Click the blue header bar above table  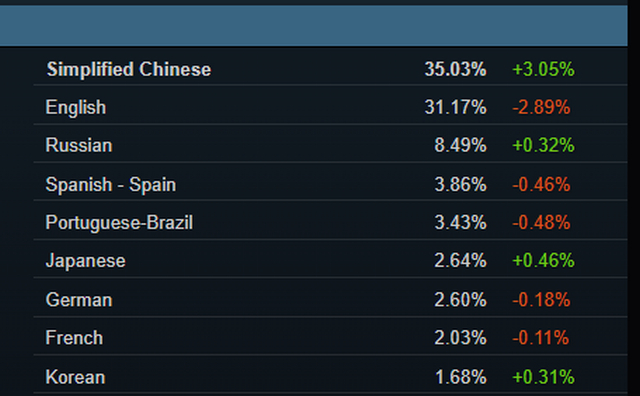pos(313,25)
